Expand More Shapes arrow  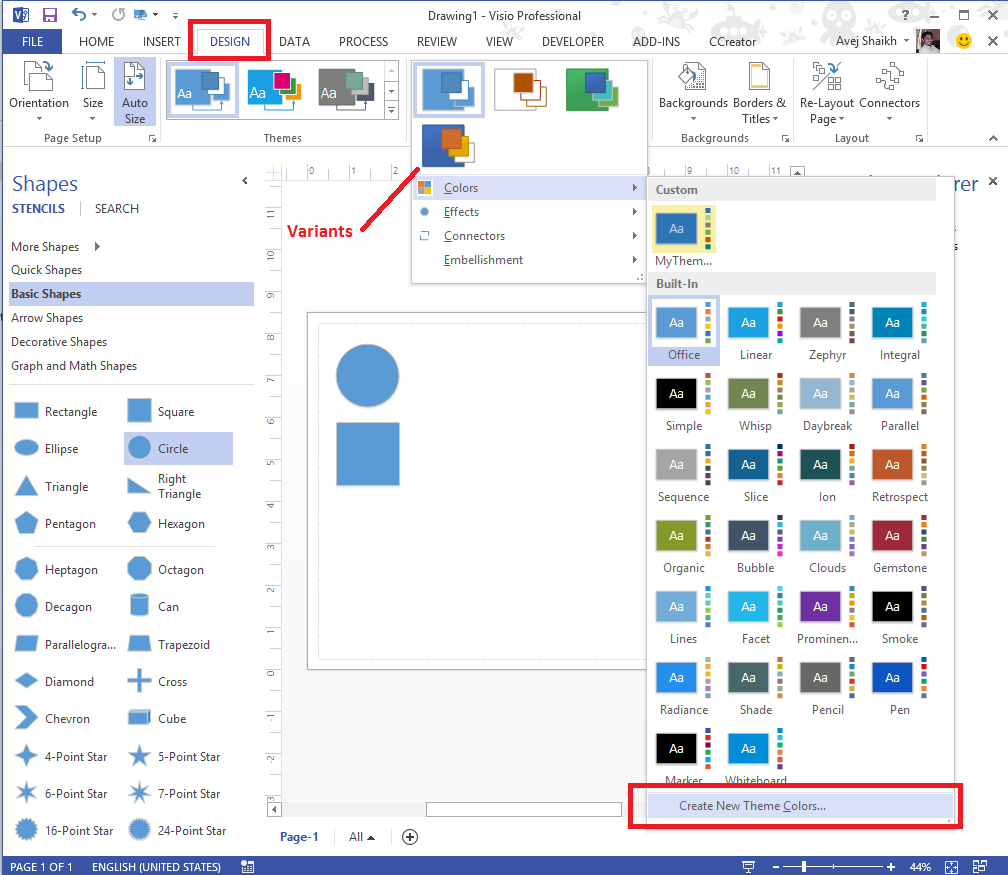(97, 246)
